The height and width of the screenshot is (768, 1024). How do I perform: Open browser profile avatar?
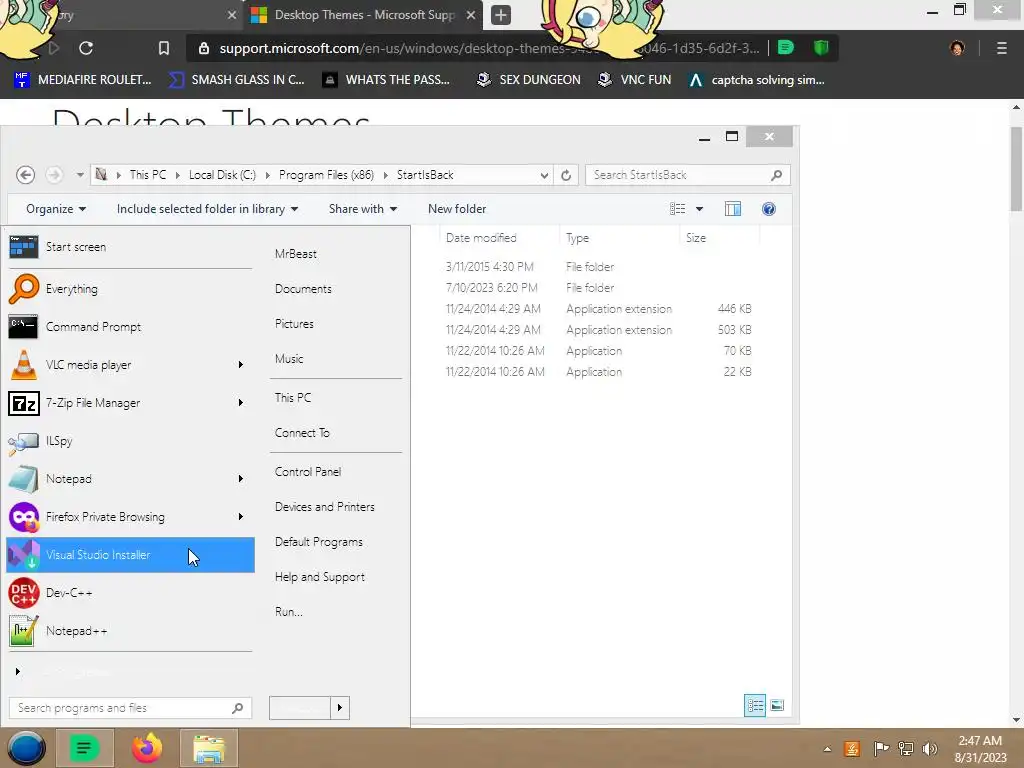pos(957,48)
